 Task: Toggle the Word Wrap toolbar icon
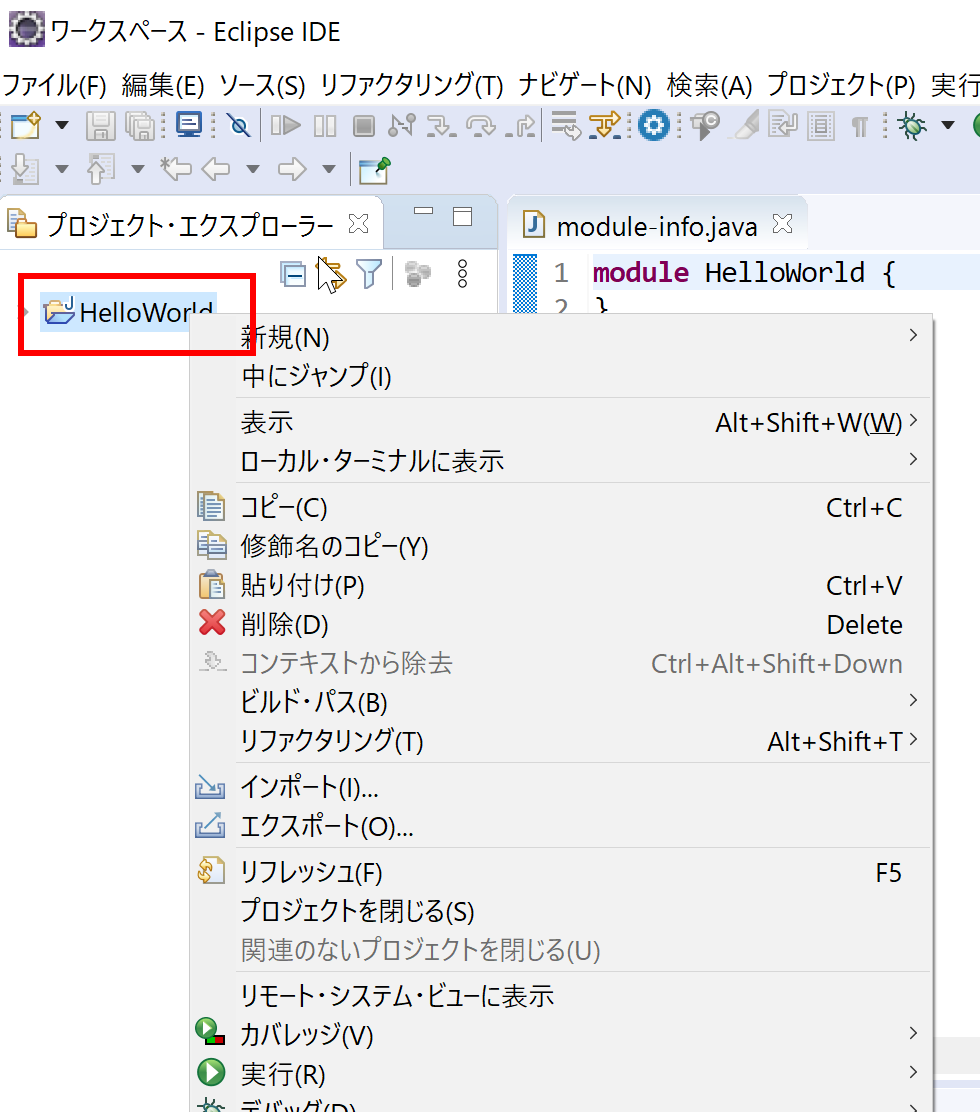pos(783,126)
